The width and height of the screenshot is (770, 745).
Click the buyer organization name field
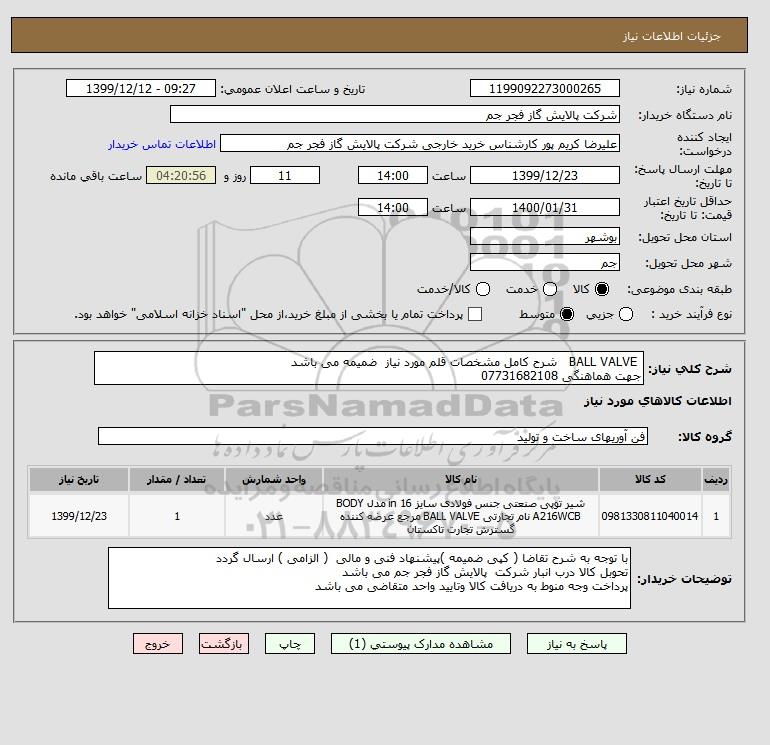click(395, 114)
